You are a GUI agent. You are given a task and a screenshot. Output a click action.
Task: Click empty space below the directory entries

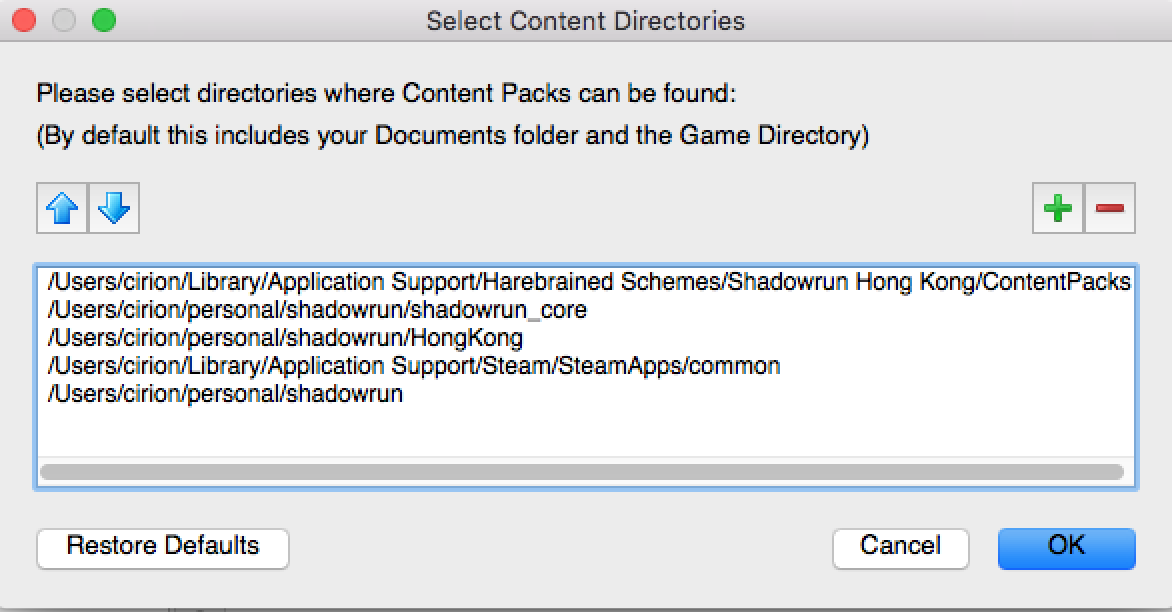pos(585,432)
